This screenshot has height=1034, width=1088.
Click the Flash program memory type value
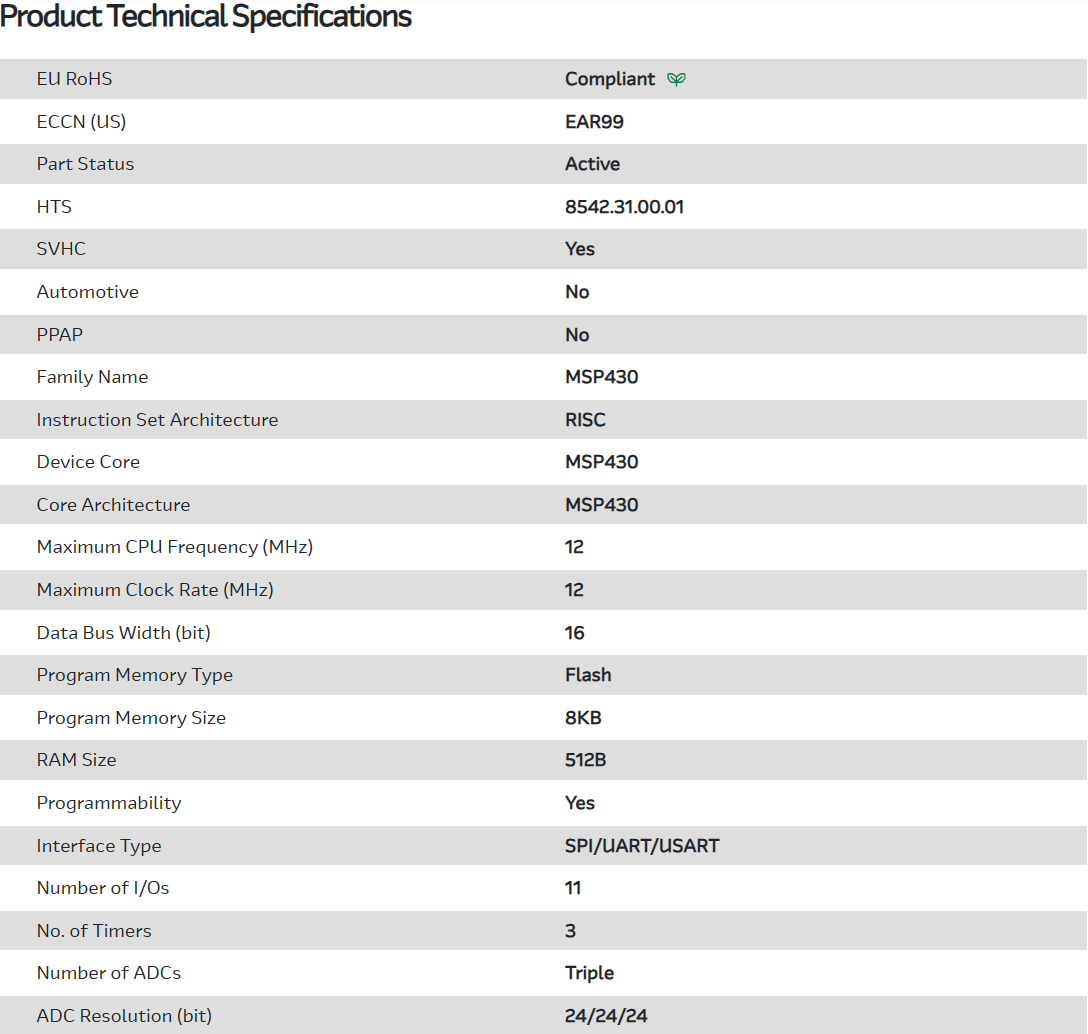[588, 675]
